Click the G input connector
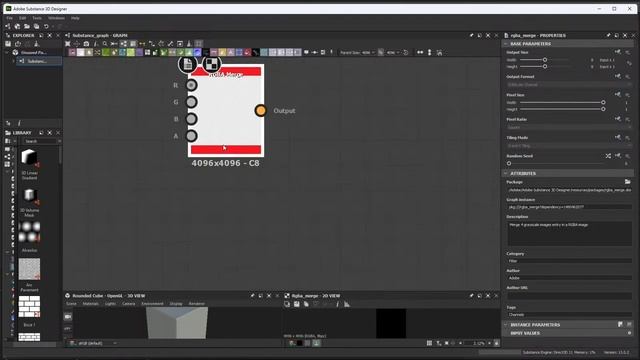Viewport: 640px width, 360px height. (x=191, y=102)
